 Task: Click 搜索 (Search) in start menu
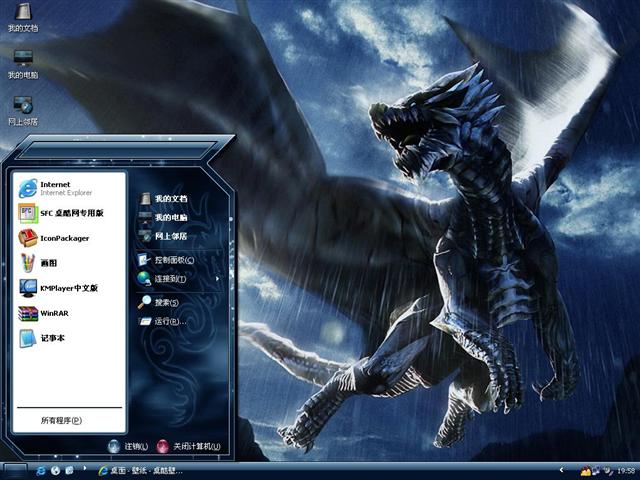coord(165,302)
